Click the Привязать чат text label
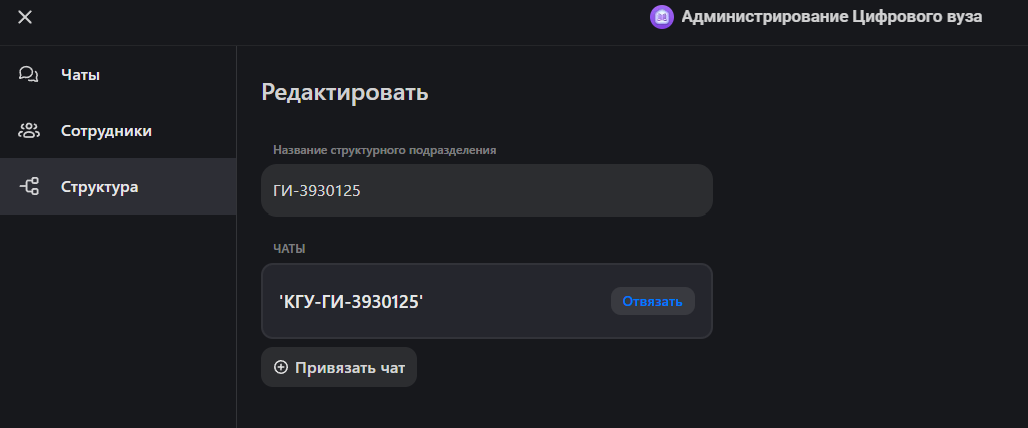The width and height of the screenshot is (1028, 428). 350,367
